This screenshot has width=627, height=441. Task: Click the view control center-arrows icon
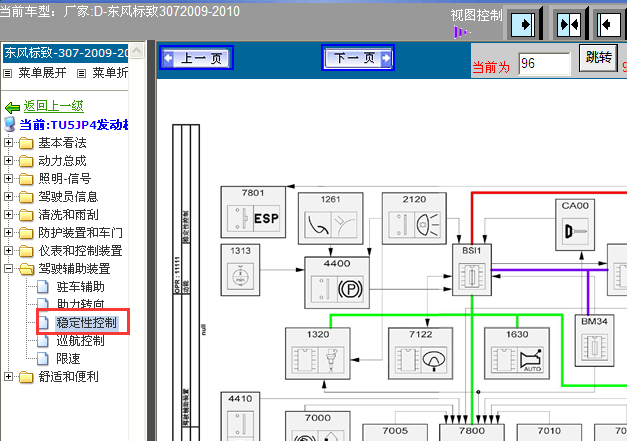click(569, 25)
